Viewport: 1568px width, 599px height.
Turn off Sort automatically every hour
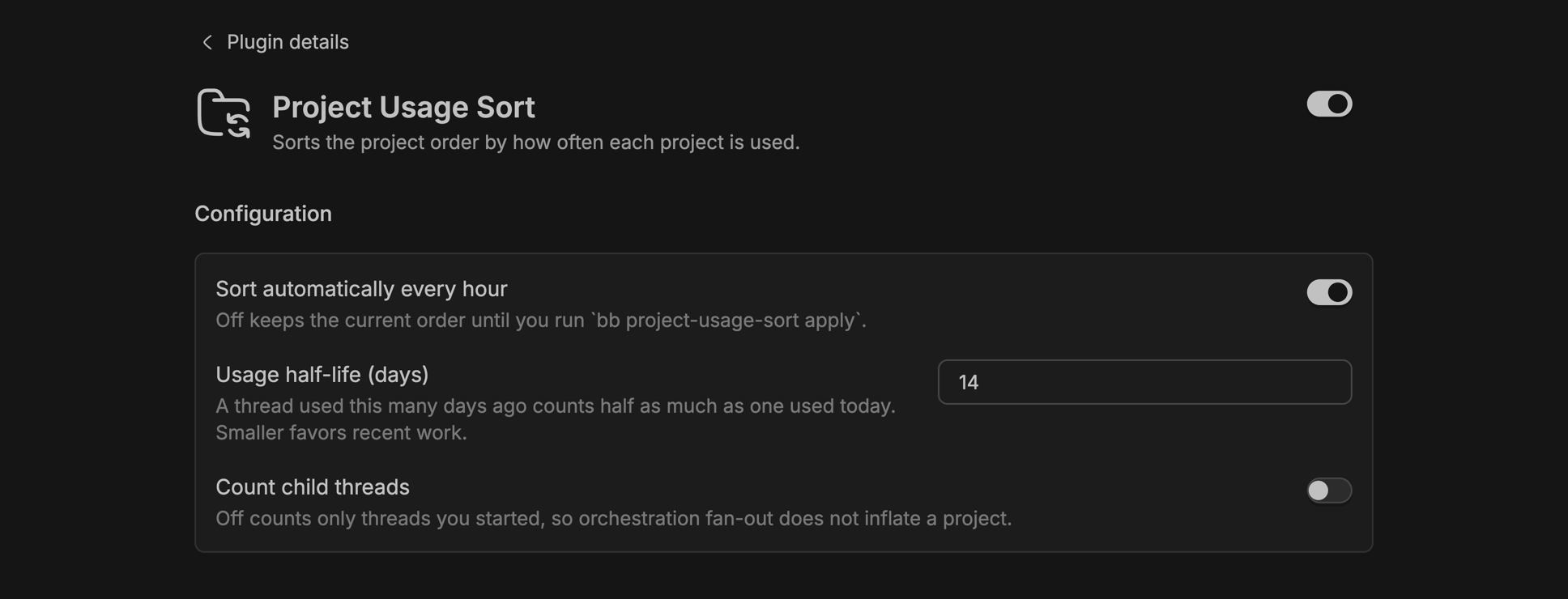tap(1329, 292)
